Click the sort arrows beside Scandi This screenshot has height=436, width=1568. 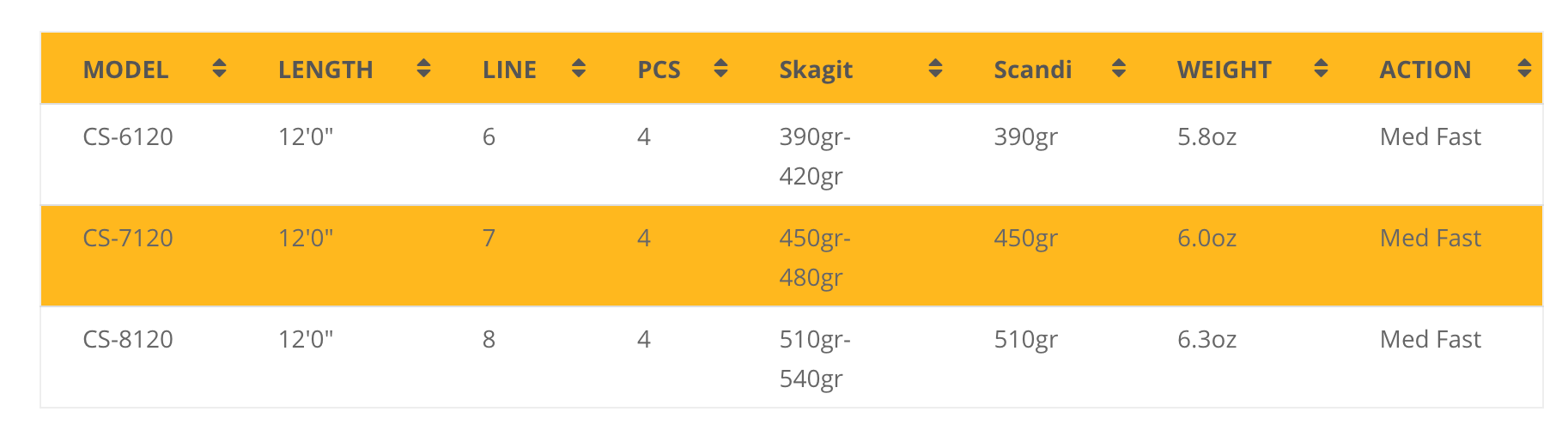coord(1119,69)
